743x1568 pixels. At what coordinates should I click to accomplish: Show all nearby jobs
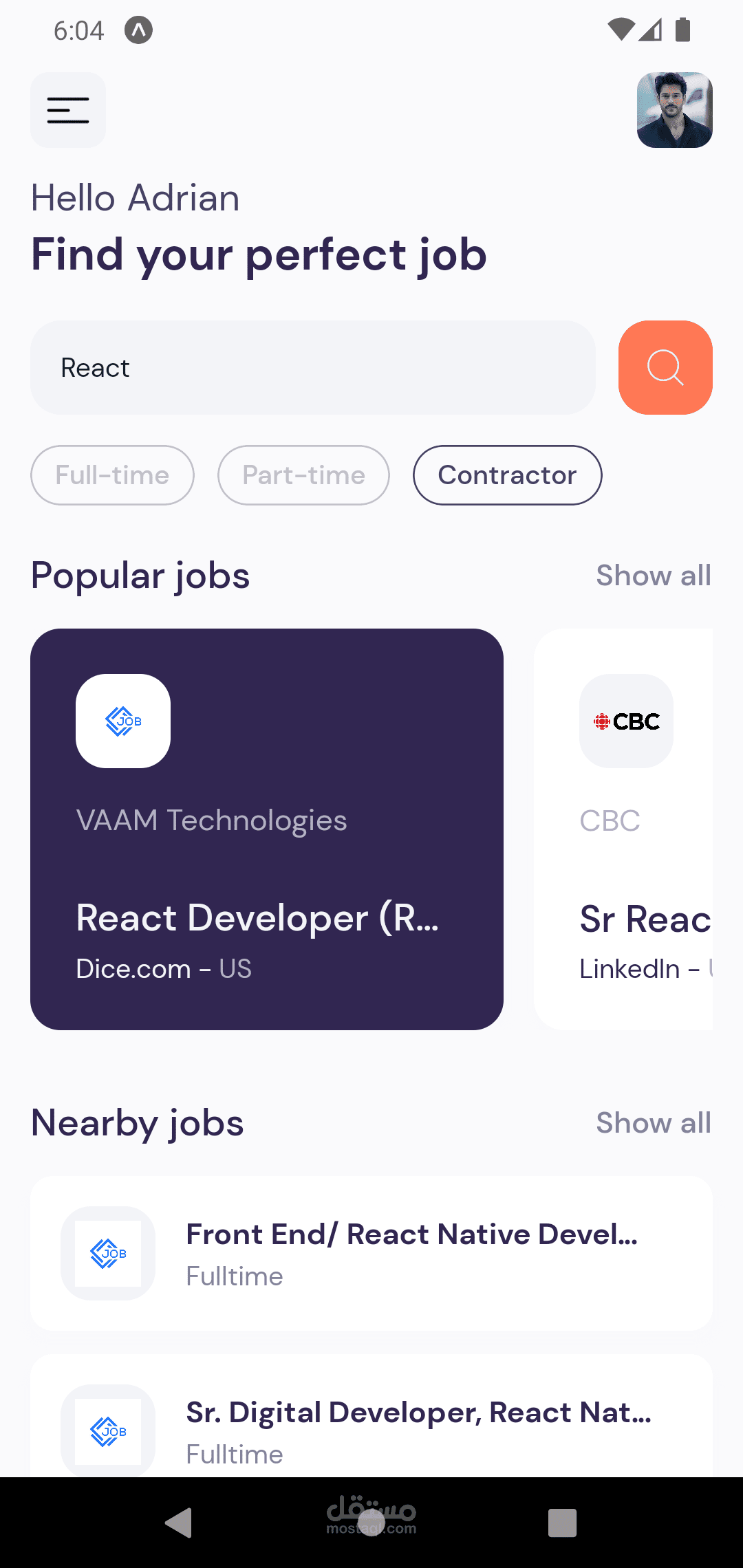click(653, 1123)
